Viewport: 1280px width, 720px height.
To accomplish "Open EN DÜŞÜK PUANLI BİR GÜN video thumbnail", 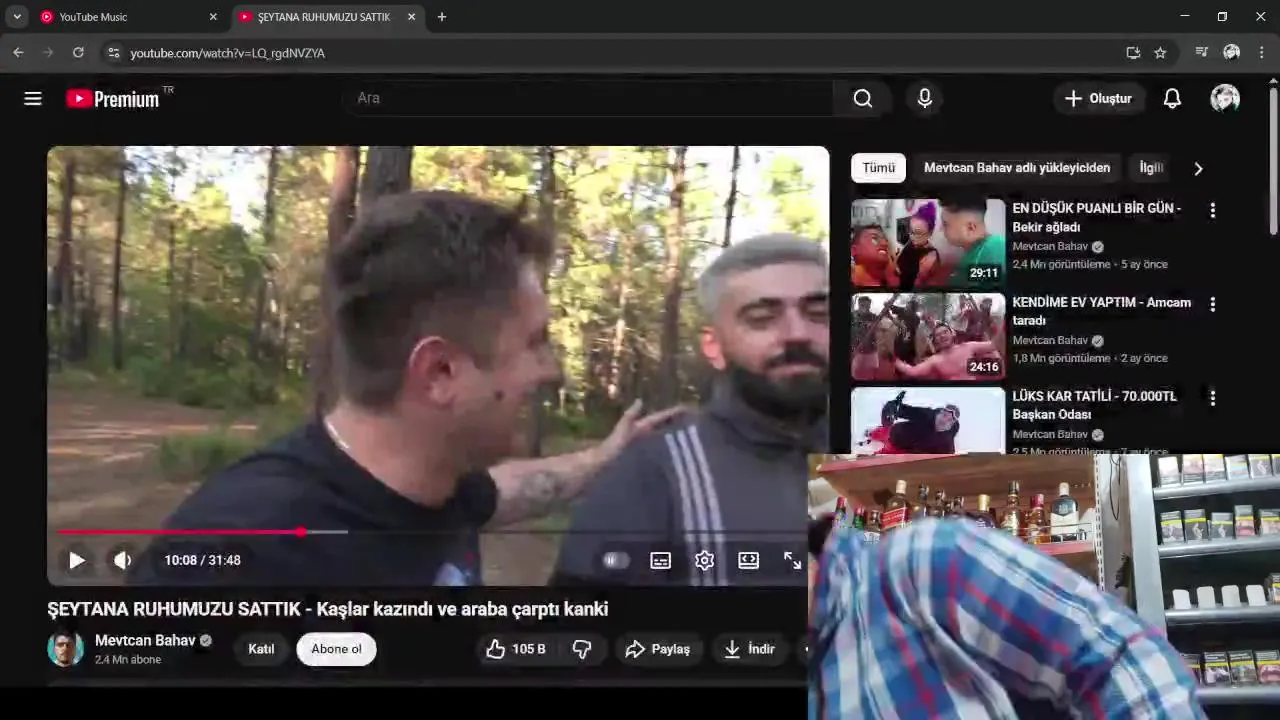I will pyautogui.click(x=928, y=242).
